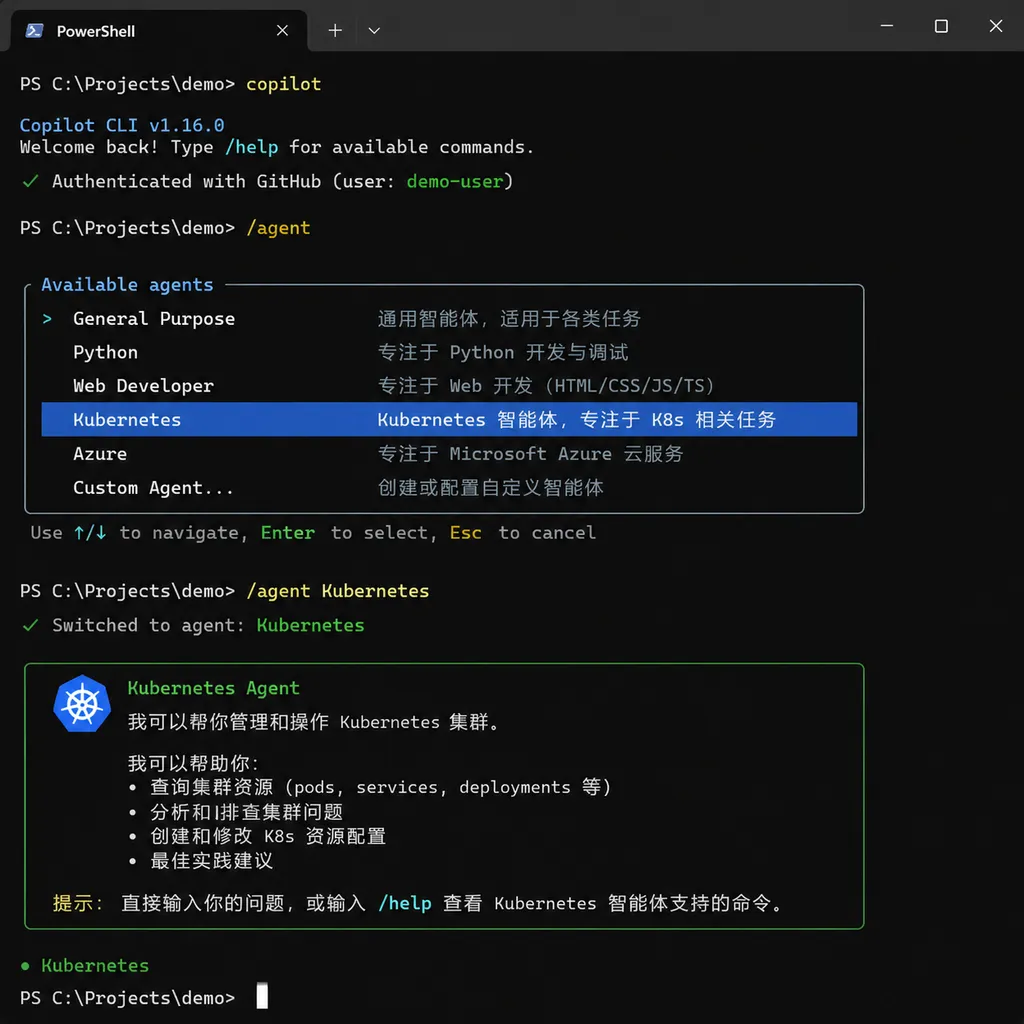Click the demo-user username
The width and height of the screenshot is (1024, 1024).
[x=455, y=182]
